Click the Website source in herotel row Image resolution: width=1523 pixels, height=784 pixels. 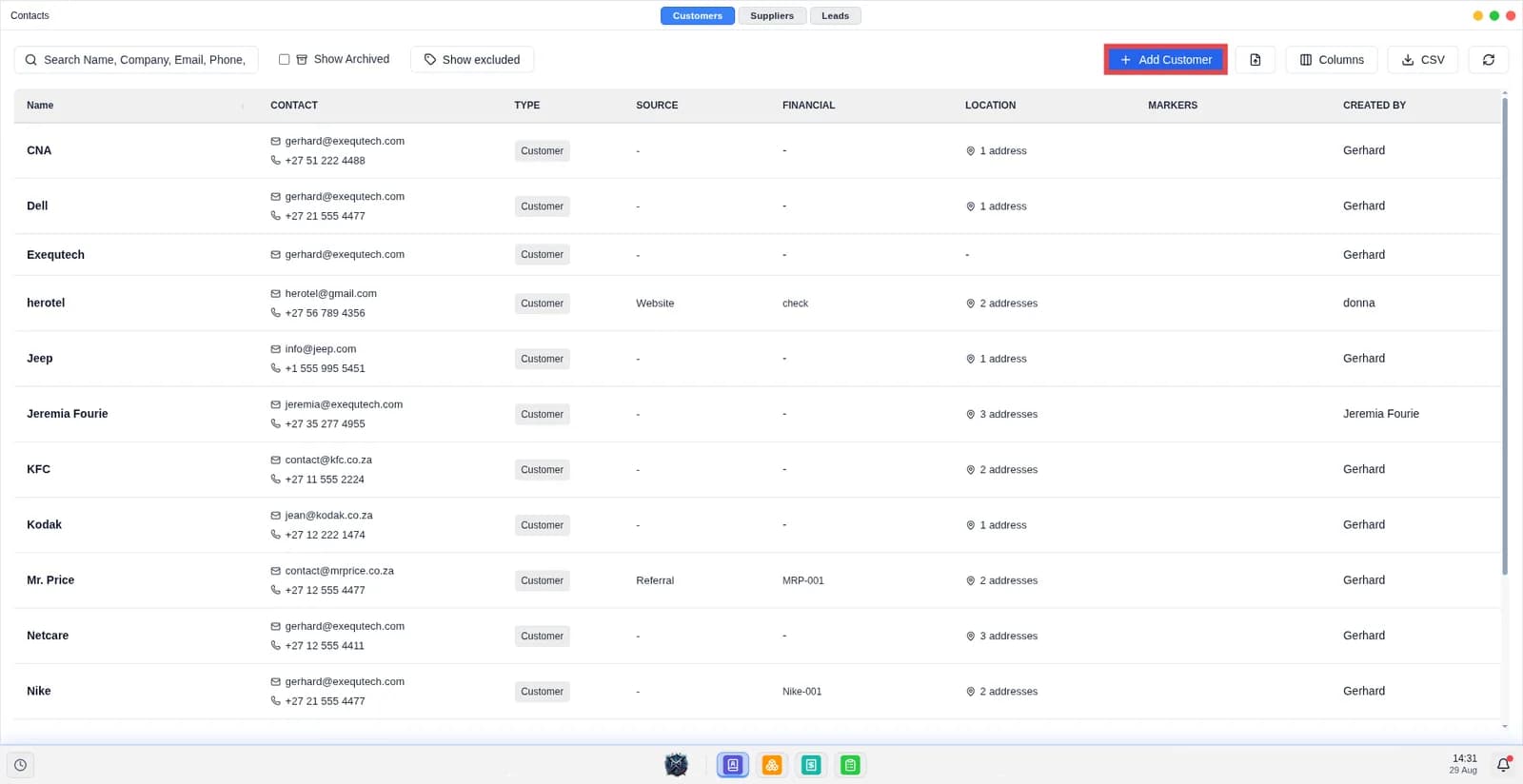click(x=655, y=304)
